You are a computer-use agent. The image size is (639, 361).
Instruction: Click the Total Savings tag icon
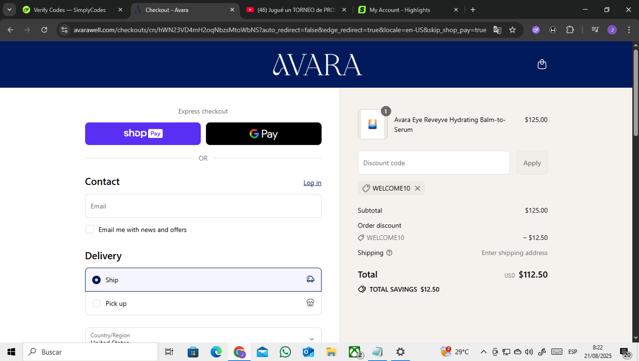361,289
